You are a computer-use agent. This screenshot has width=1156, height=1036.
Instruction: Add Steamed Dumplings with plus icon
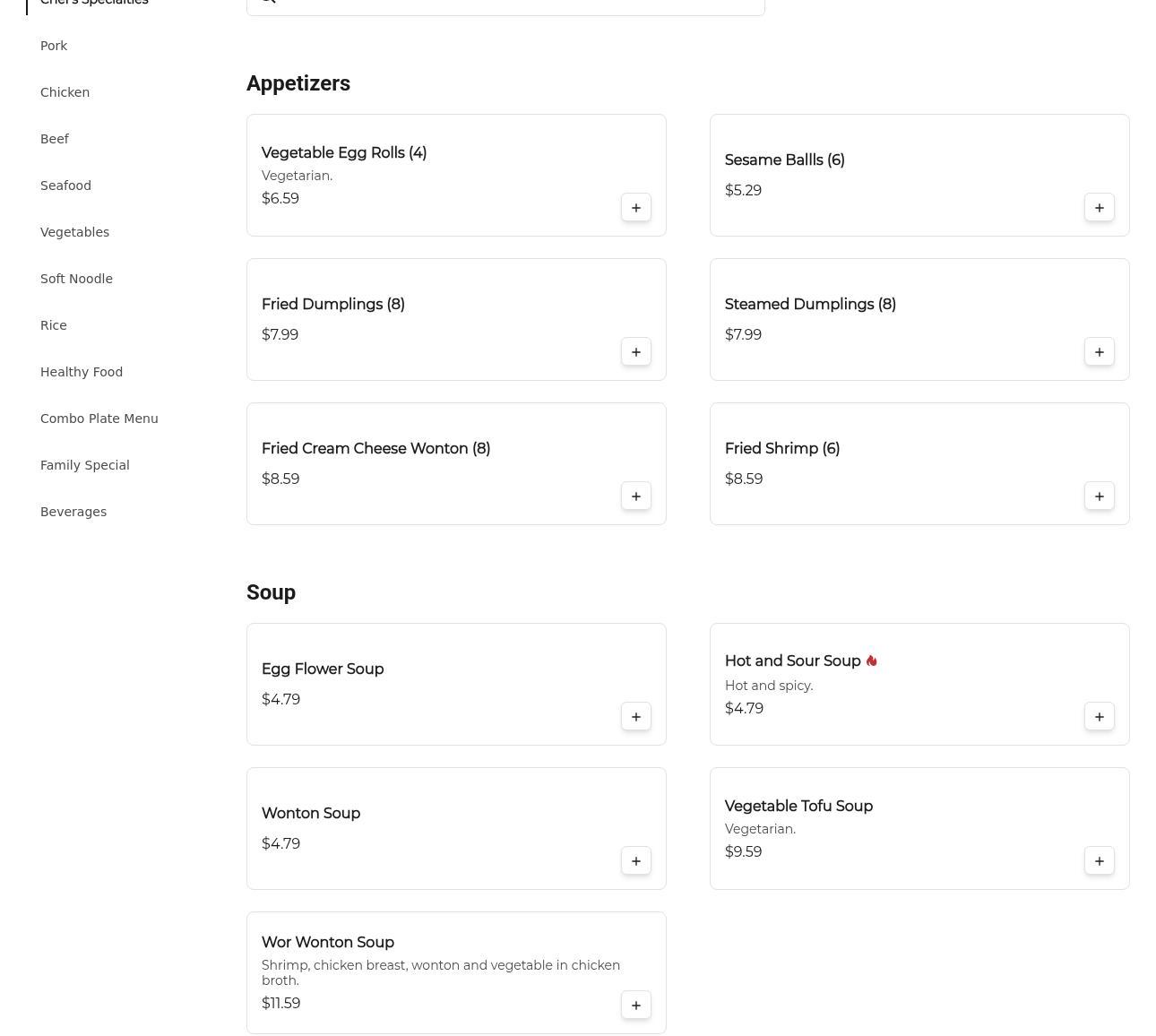coord(1099,352)
